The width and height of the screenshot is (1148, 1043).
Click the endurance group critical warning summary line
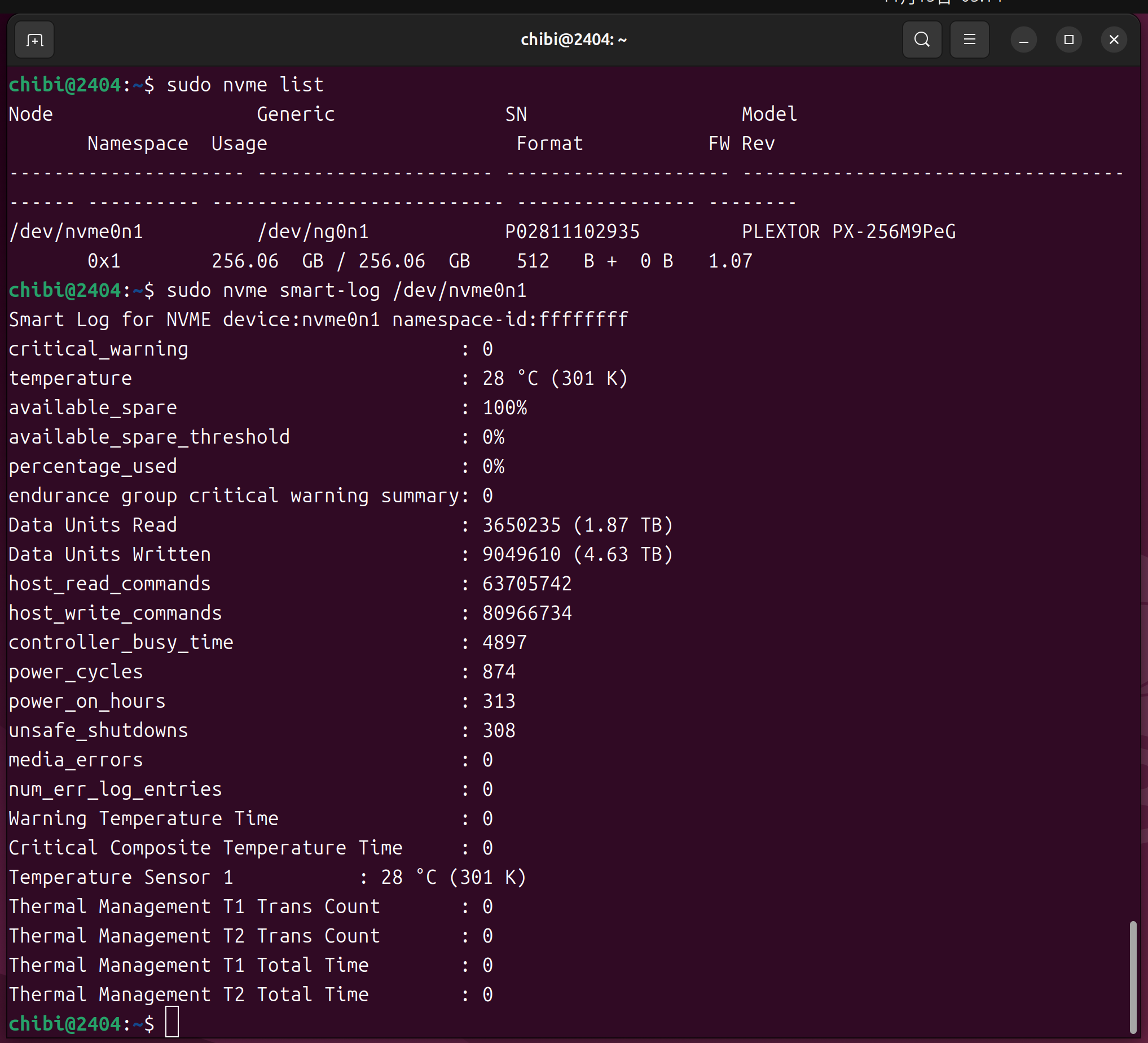(x=250, y=496)
